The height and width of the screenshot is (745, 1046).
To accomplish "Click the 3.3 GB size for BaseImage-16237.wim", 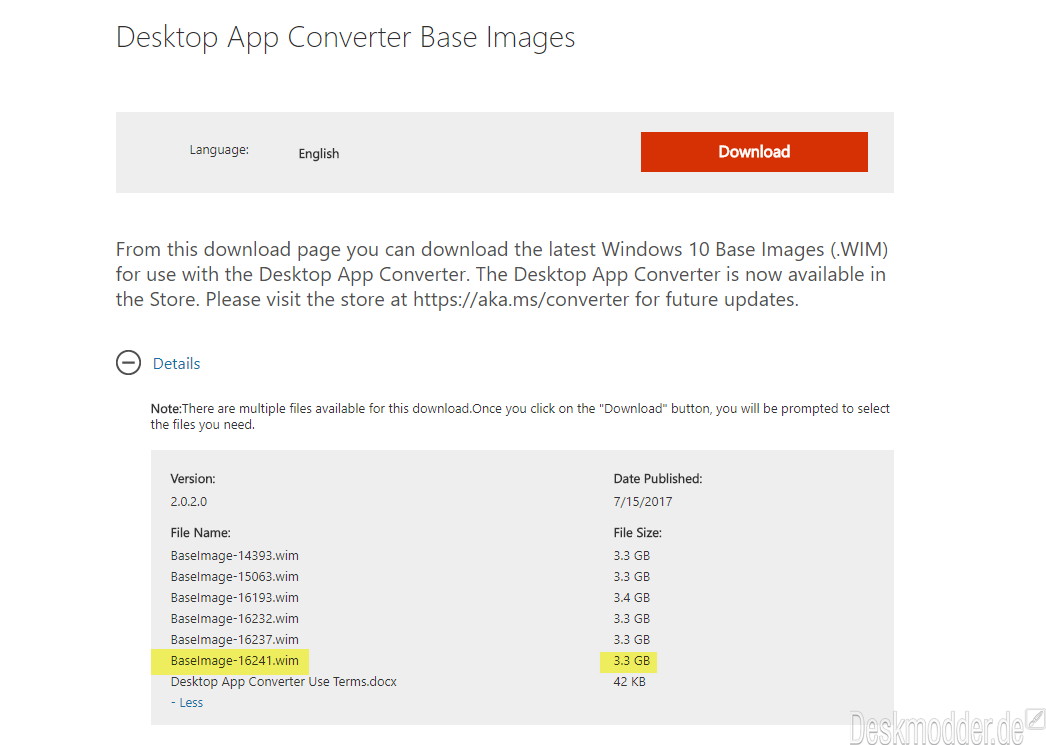I will point(632,640).
